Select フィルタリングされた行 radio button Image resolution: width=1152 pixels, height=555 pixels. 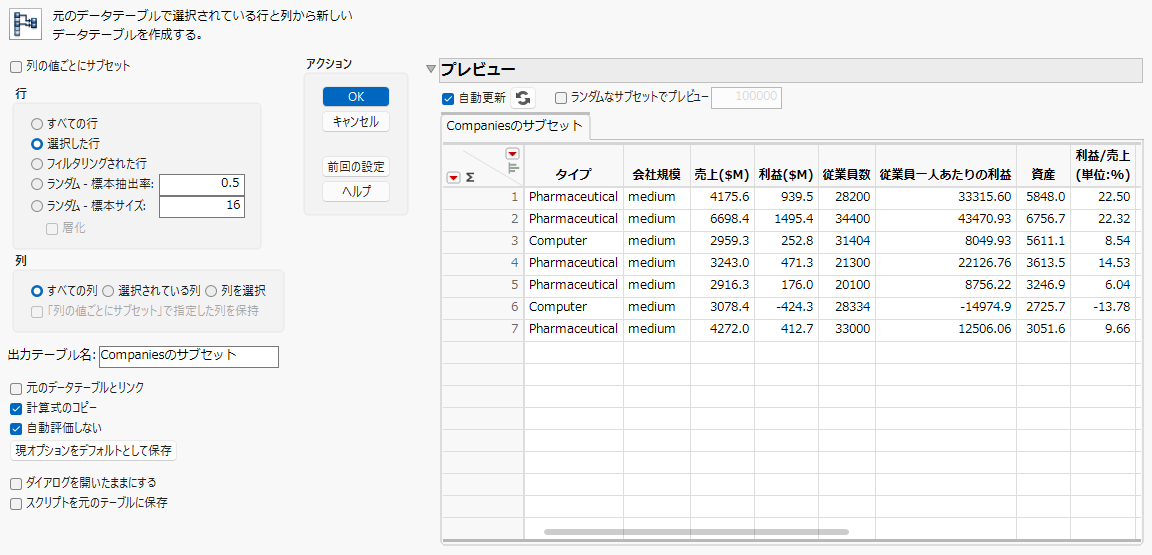point(36,163)
